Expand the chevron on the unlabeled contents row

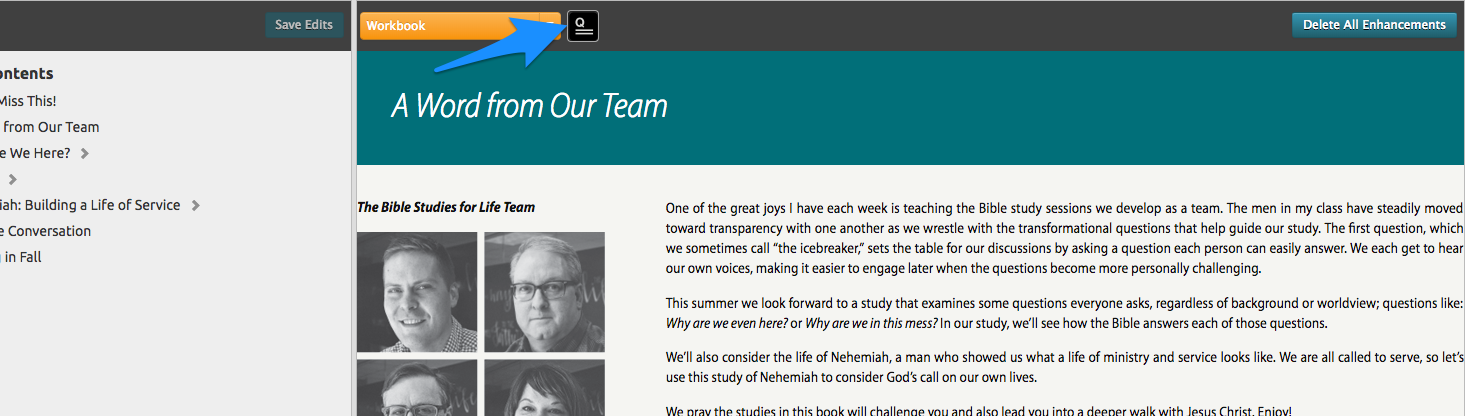pyautogui.click(x=12, y=180)
